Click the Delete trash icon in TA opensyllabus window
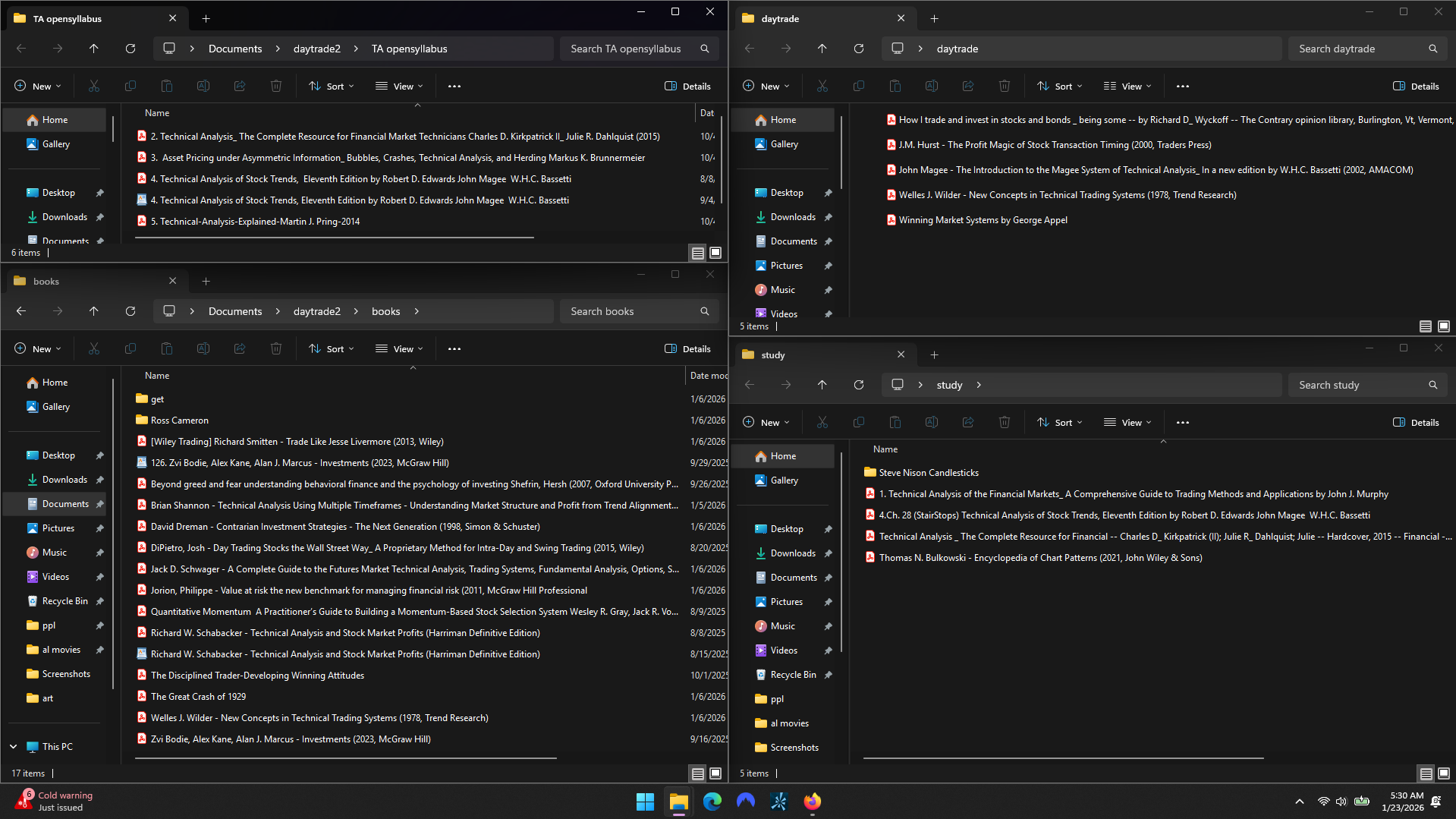The image size is (1456, 819). pos(276,87)
